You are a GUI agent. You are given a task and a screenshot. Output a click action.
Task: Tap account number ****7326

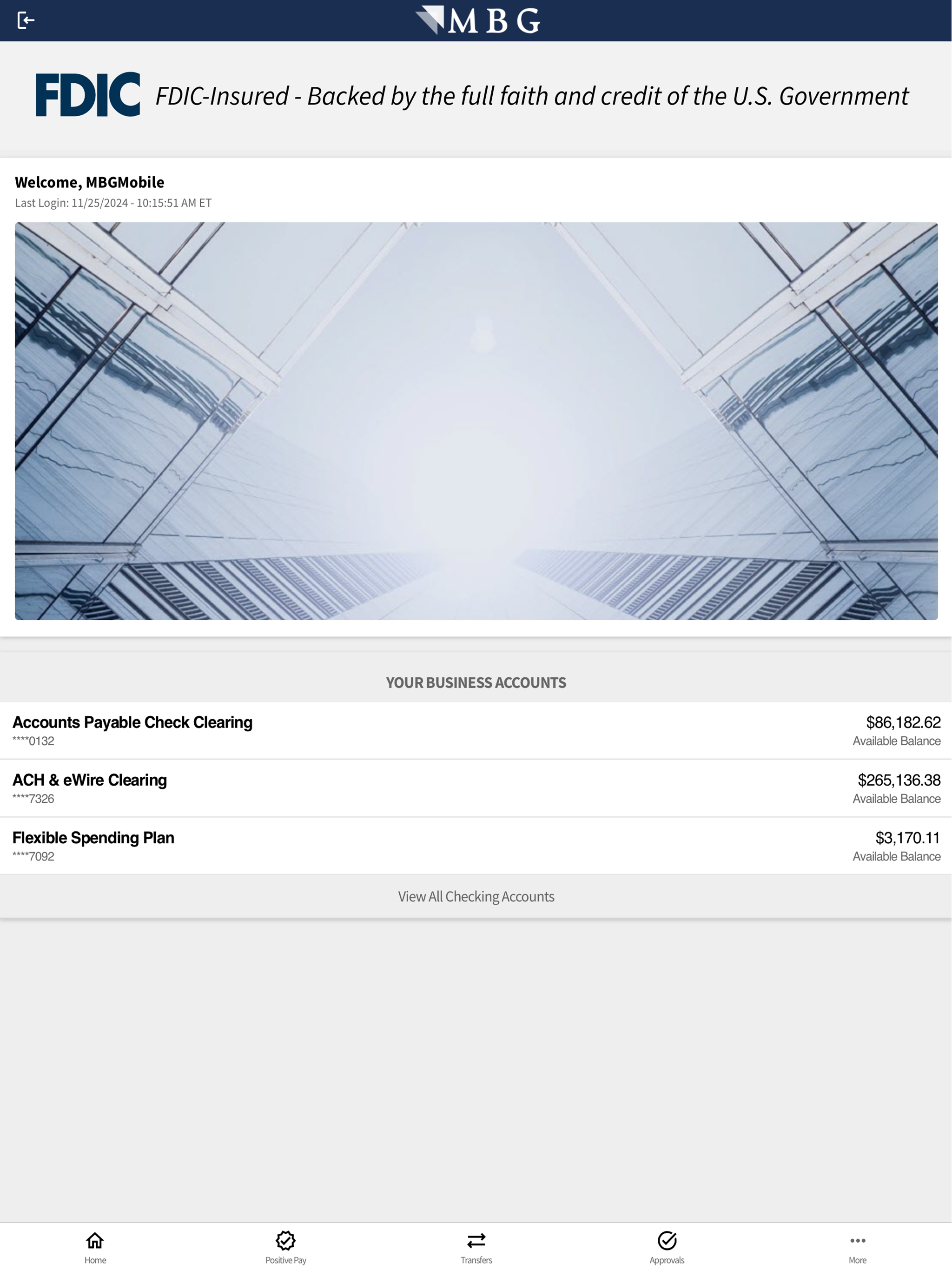tap(33, 799)
